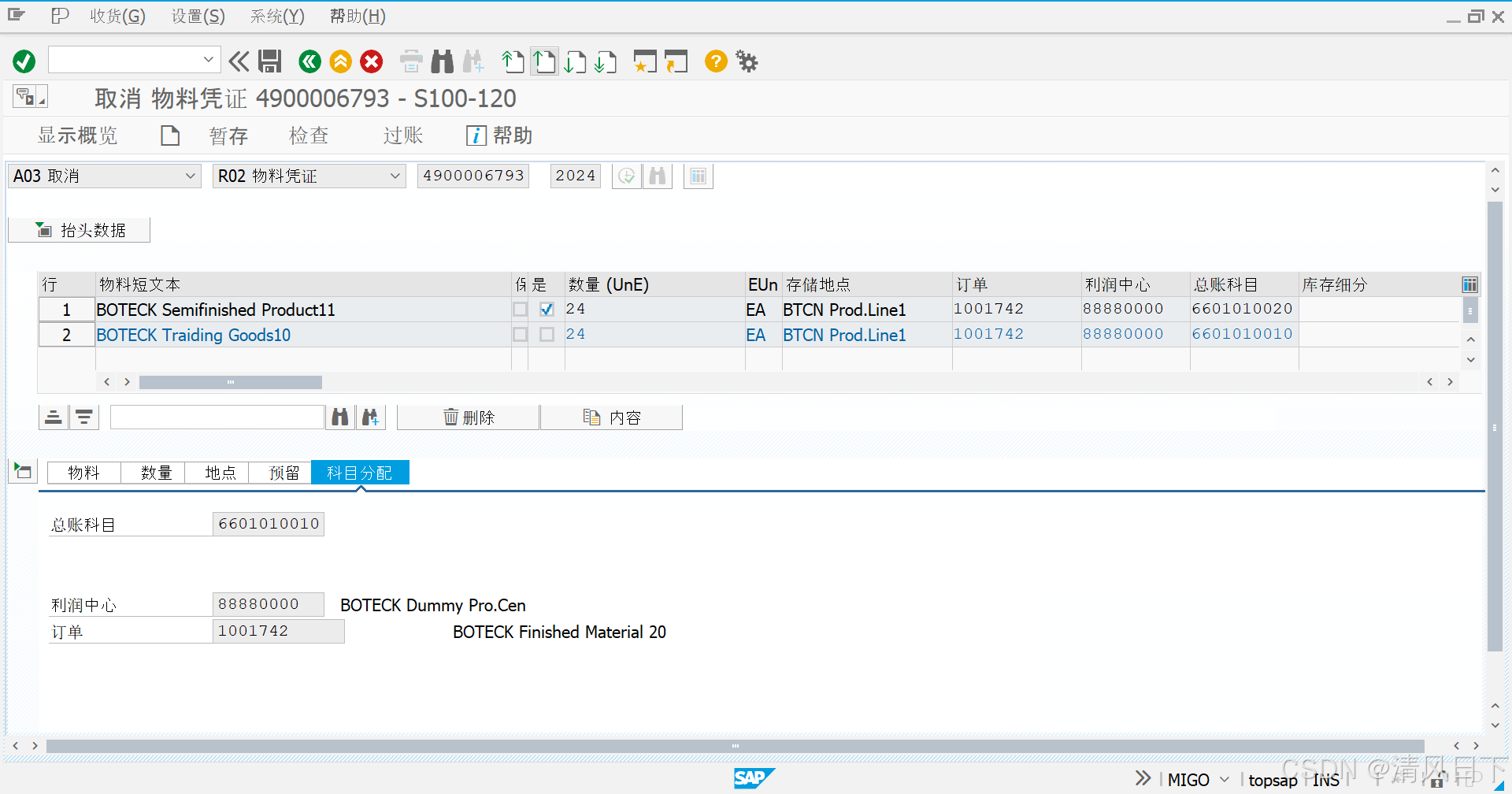Image resolution: width=1512 pixels, height=794 pixels.
Task: Click the services for object icon beside title
Action: point(30,97)
